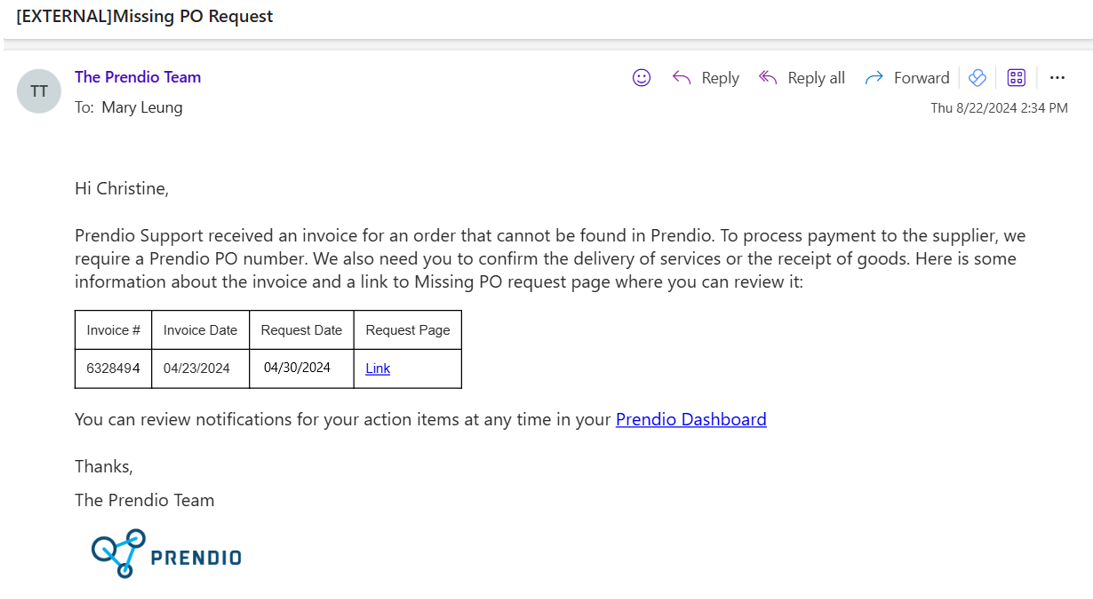Click the Link in the Request Page column
The height and width of the screenshot is (599, 1093).
click(377, 368)
